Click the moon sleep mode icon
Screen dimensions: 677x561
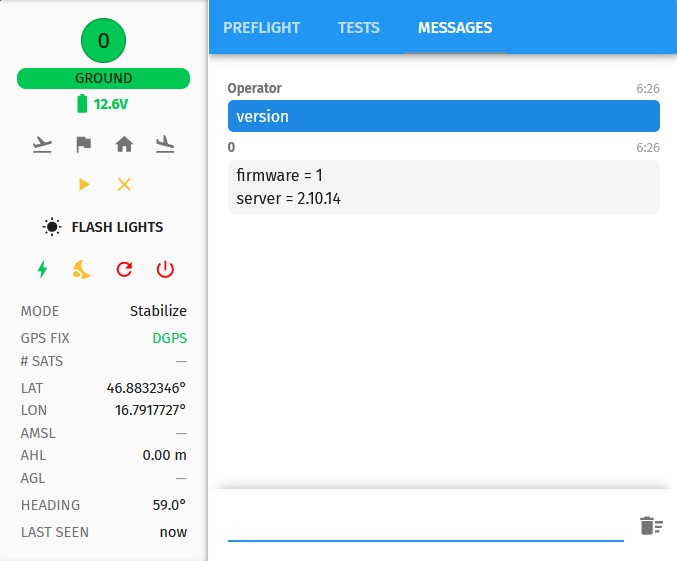pyautogui.click(x=81, y=269)
